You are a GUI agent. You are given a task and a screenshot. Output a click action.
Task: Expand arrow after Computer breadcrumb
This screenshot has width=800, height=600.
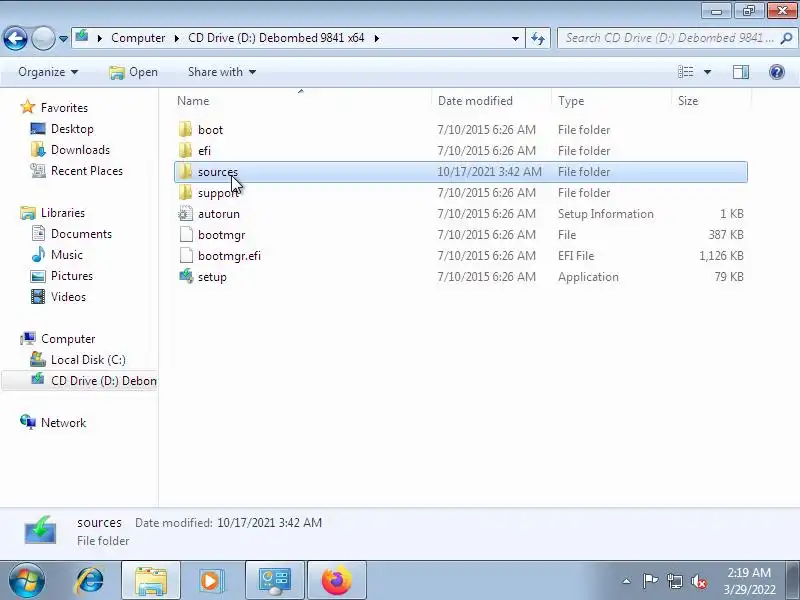click(177, 38)
